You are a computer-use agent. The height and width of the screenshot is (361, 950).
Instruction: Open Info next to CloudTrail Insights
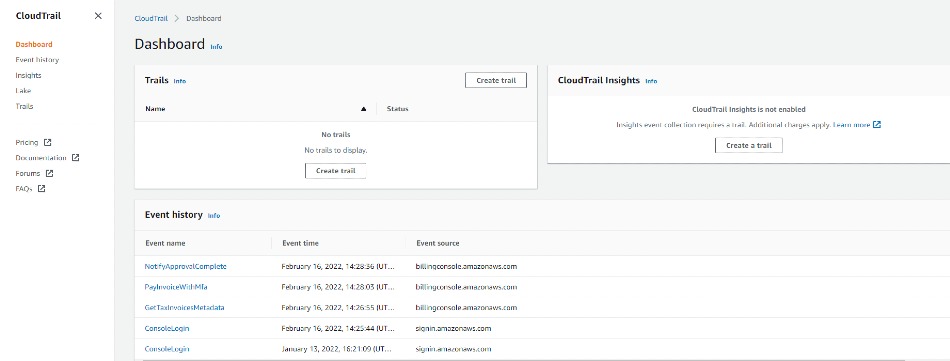[651, 81]
